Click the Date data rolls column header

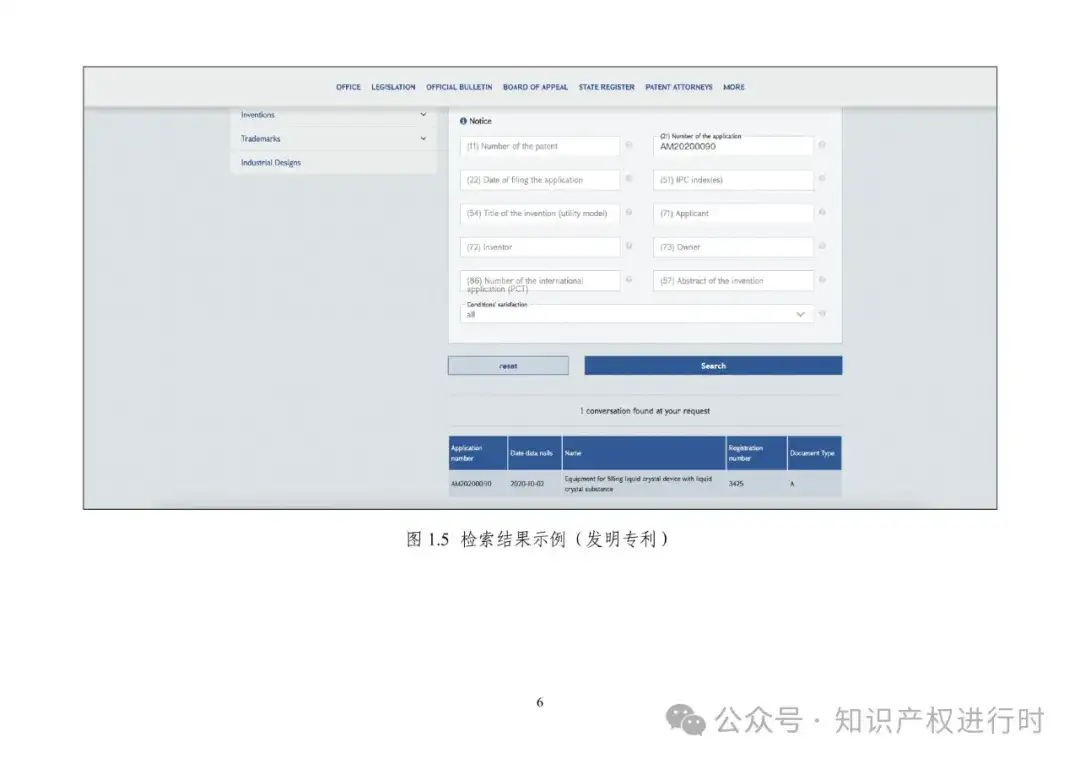[x=534, y=453]
